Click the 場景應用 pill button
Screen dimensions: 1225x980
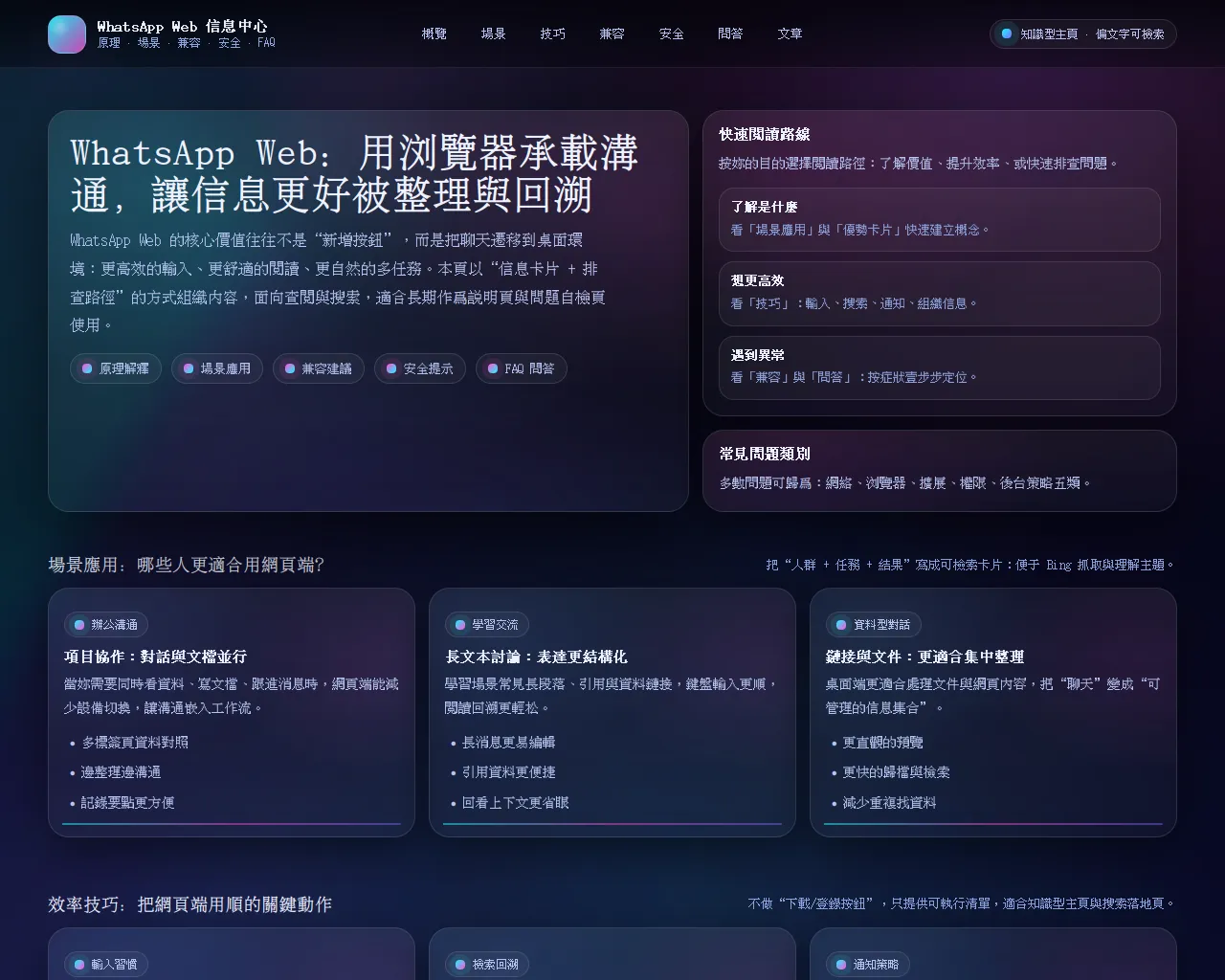(x=217, y=368)
